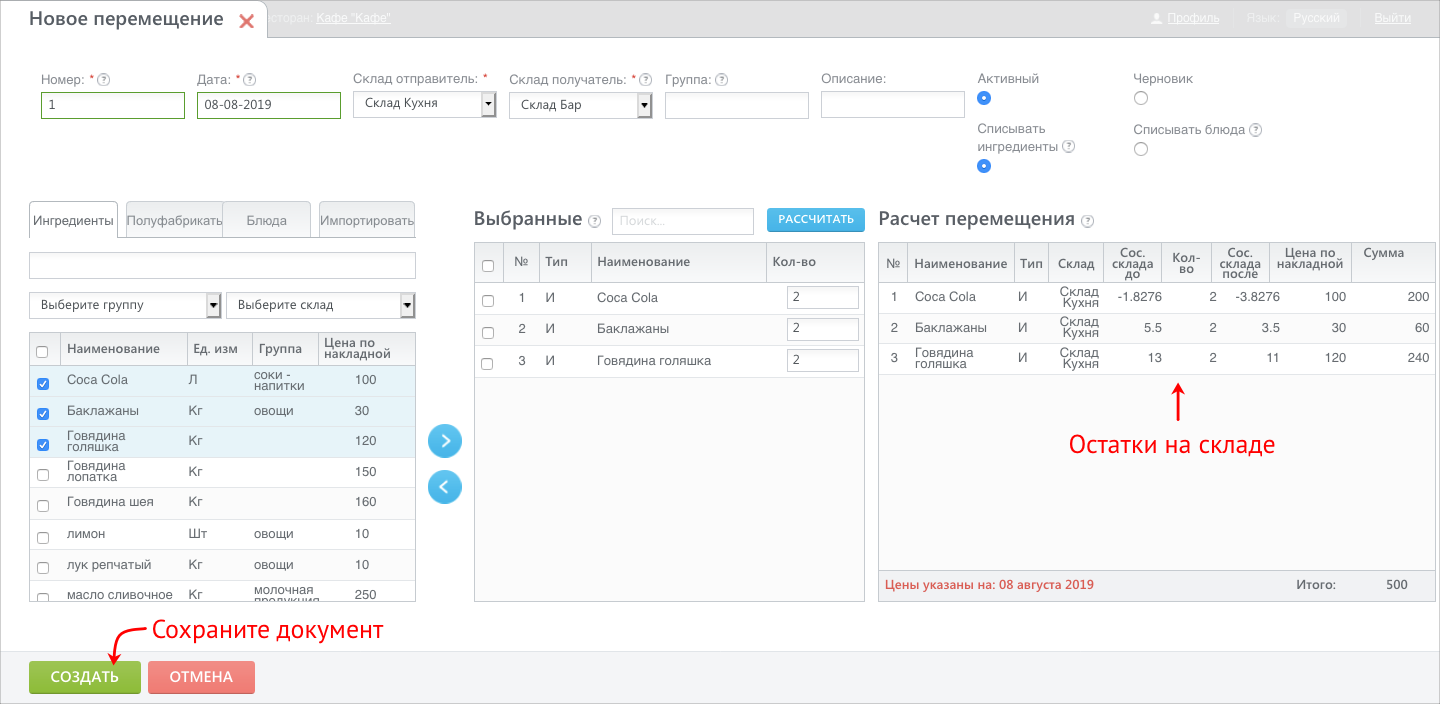This screenshot has height=704, width=1440.
Task: Switch to Полуфабрикаты tab
Action: tap(174, 220)
